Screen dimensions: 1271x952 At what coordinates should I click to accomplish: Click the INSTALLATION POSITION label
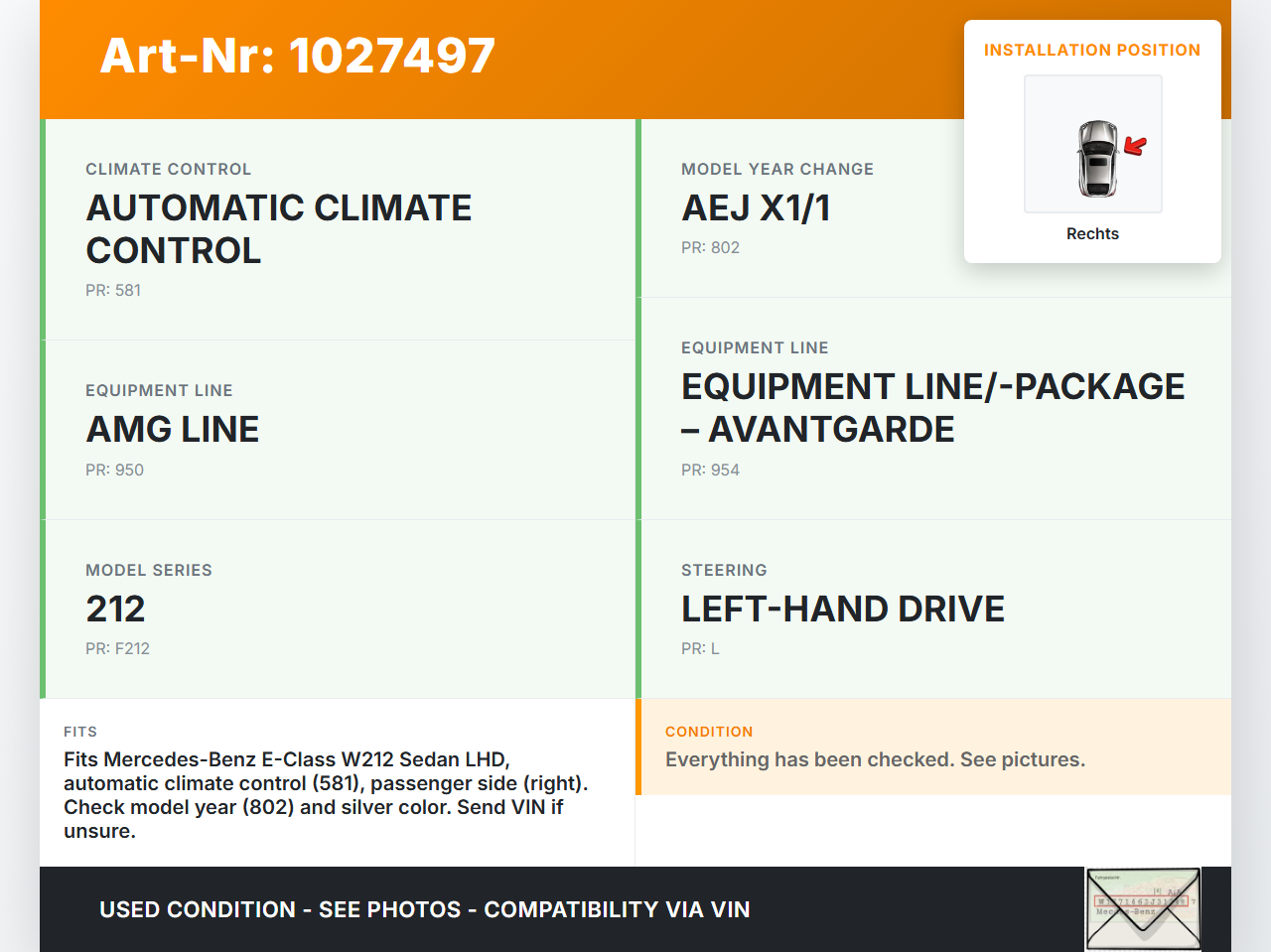pos(1092,50)
